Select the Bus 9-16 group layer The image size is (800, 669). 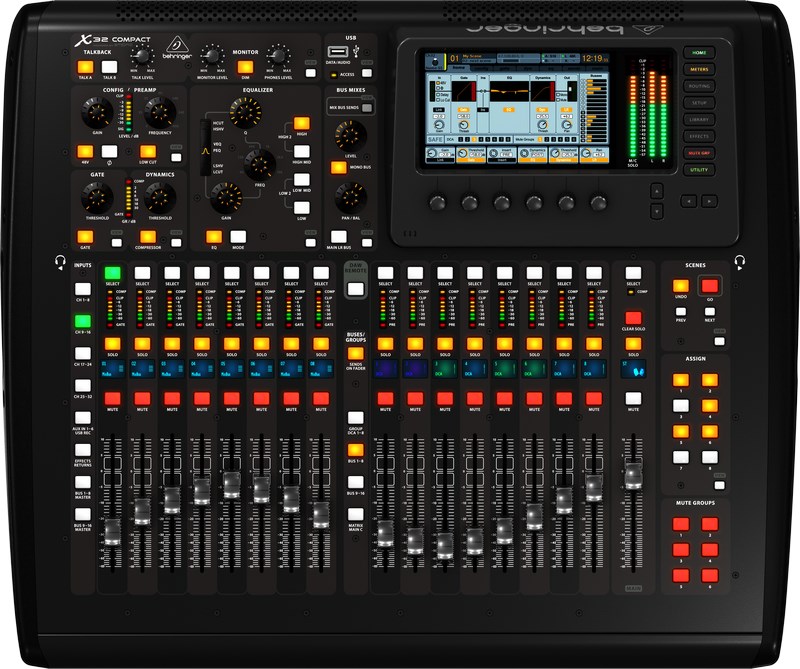(354, 482)
